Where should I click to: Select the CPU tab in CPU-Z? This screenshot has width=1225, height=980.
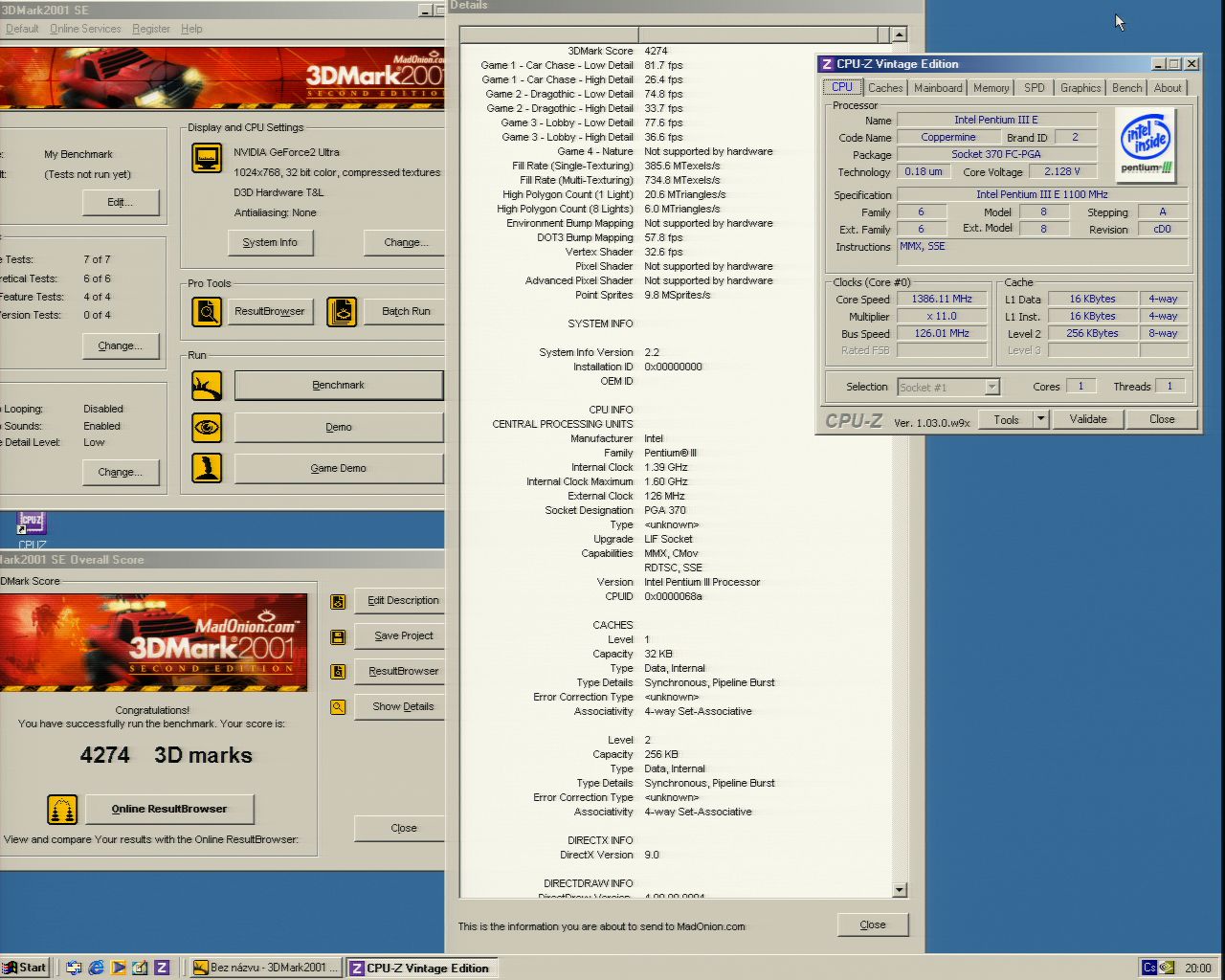tap(842, 87)
